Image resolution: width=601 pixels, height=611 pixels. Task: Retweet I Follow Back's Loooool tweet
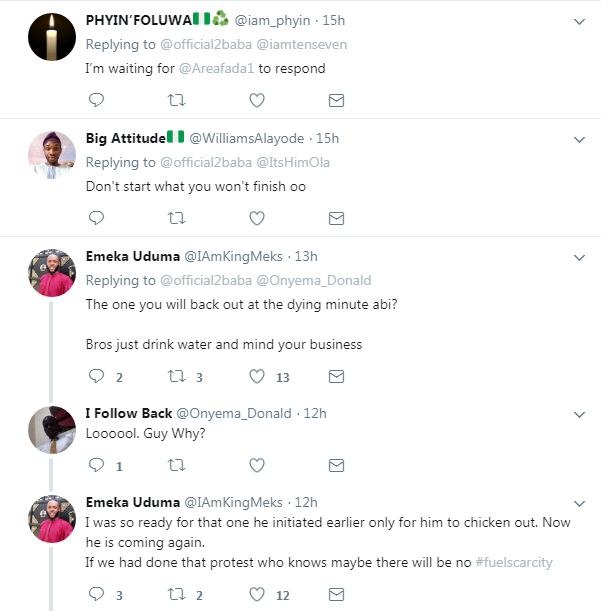[x=177, y=465]
